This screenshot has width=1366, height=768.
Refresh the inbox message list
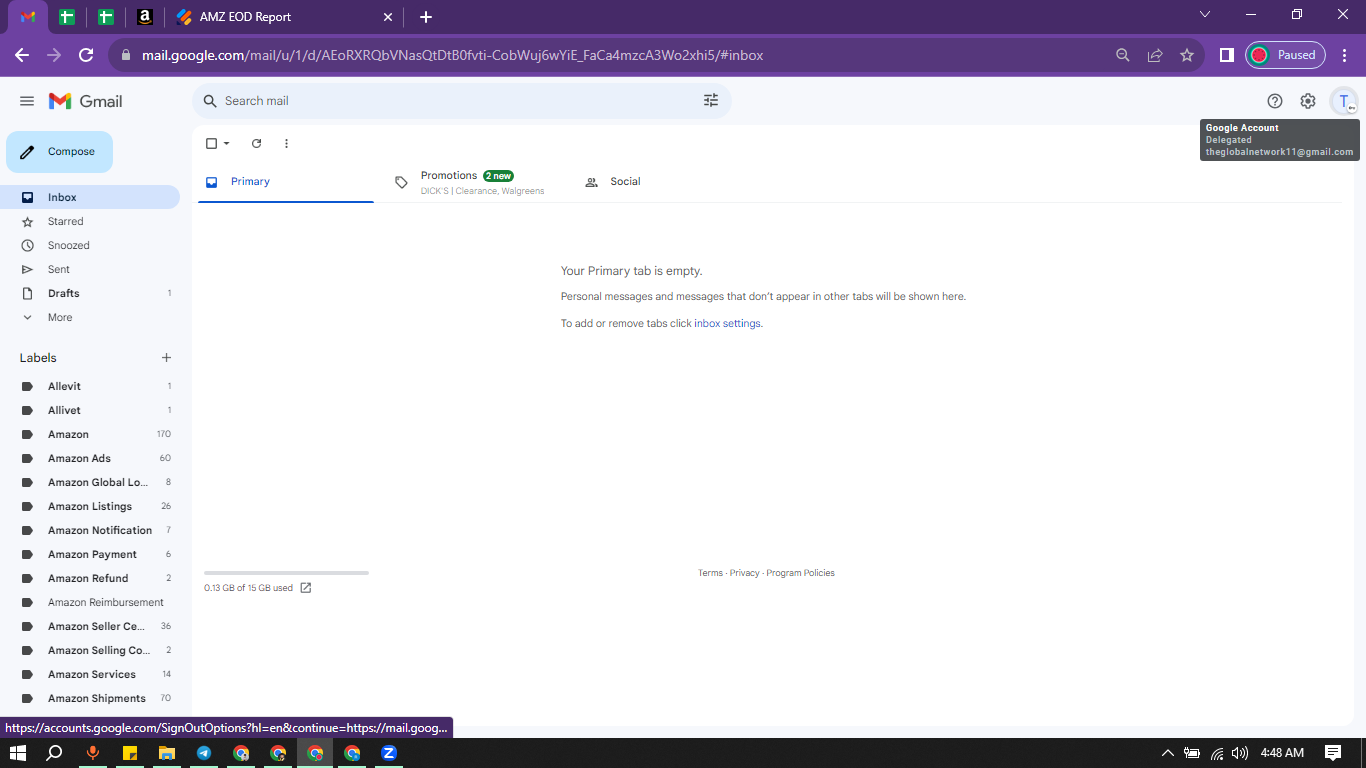(x=256, y=144)
